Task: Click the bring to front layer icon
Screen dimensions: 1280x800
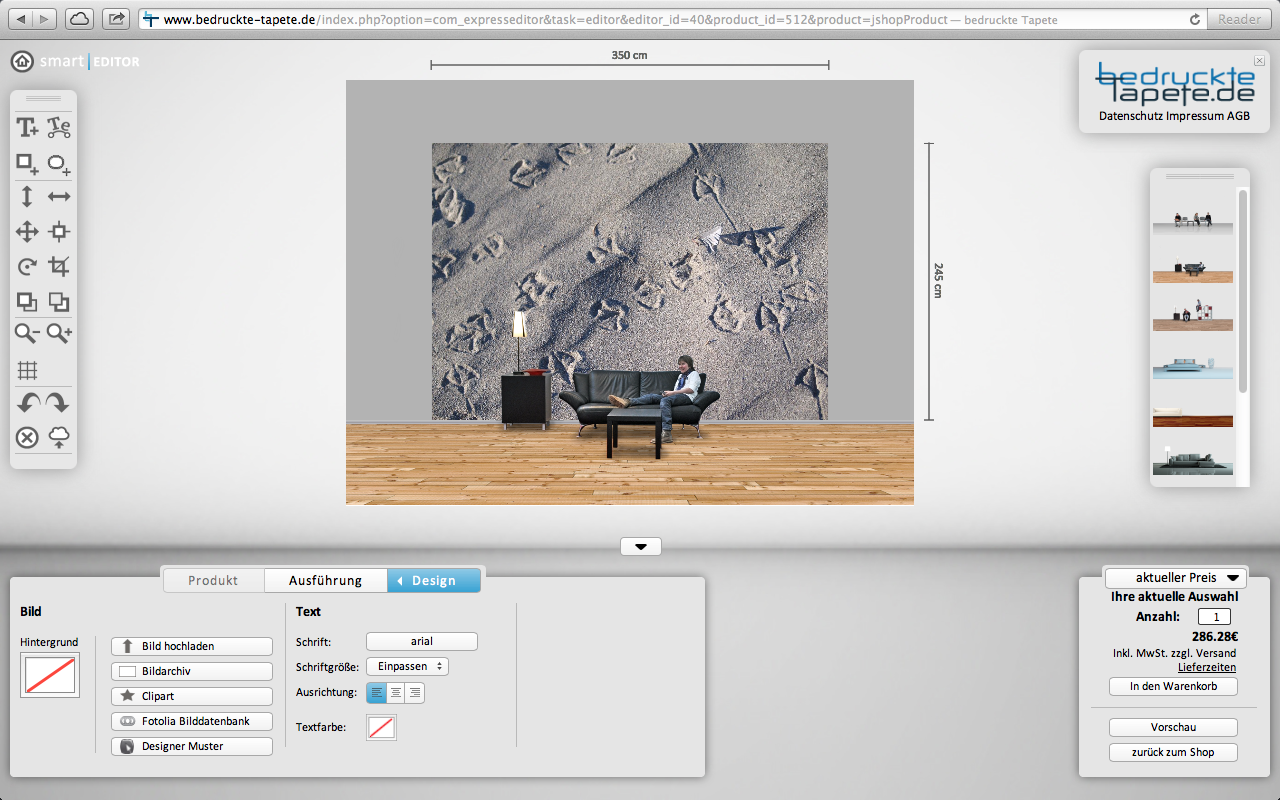Action: (27, 301)
